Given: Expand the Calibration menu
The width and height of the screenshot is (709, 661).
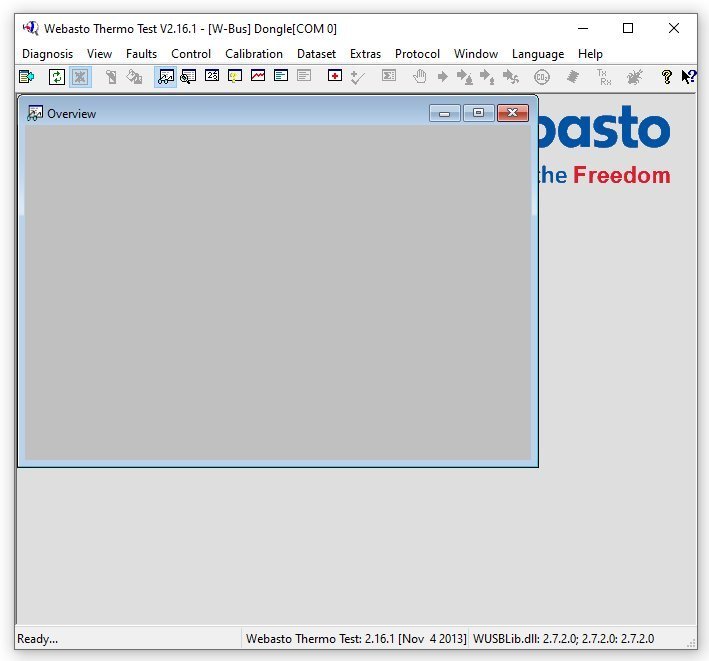Looking at the screenshot, I should tap(254, 54).
